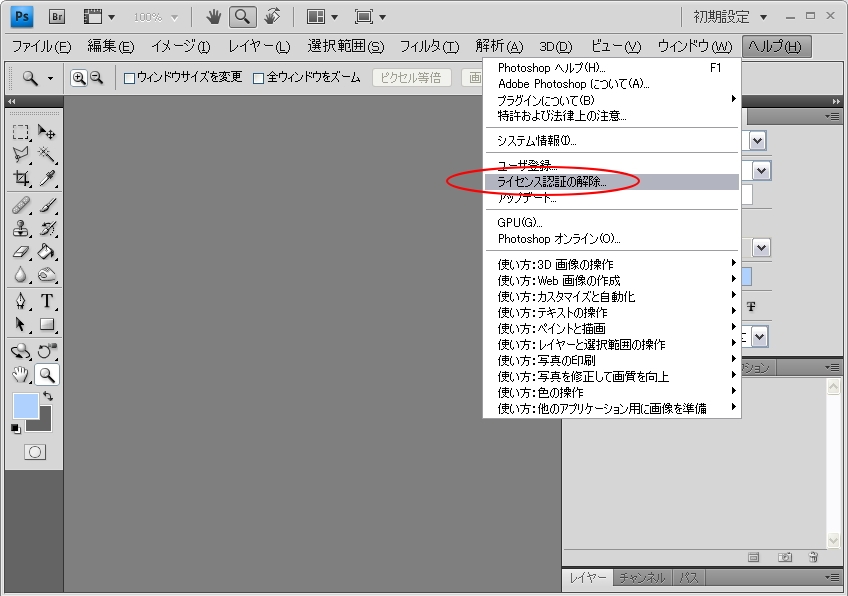Viewport: 848px width, 596px height.
Task: Open the 解析(A) menu
Action: click(499, 47)
